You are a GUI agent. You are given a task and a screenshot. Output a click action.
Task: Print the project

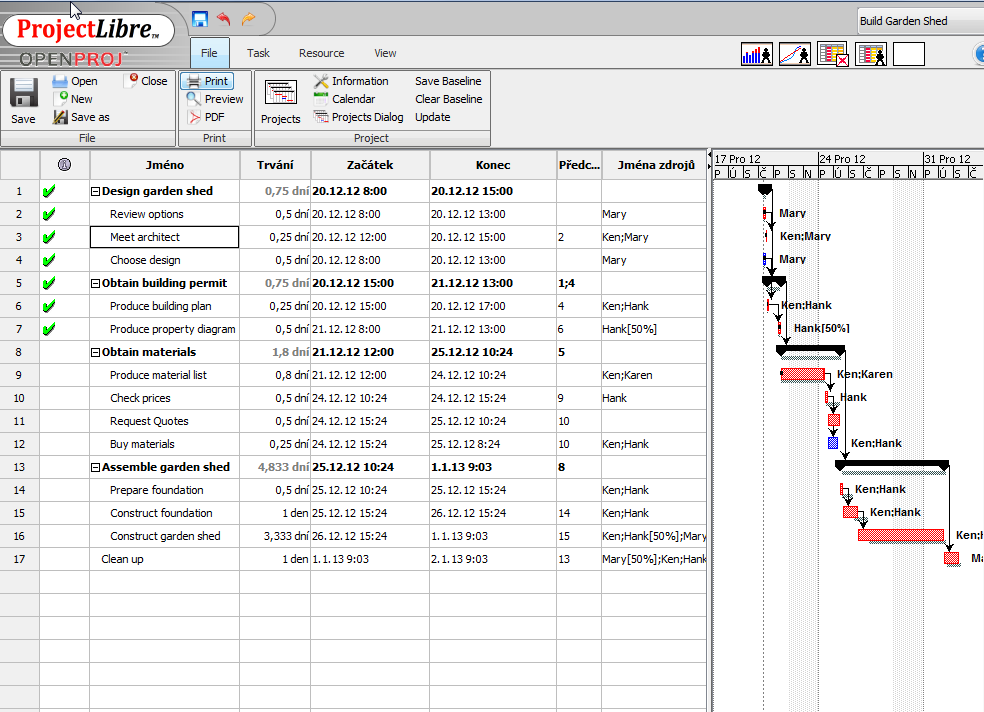(x=208, y=81)
